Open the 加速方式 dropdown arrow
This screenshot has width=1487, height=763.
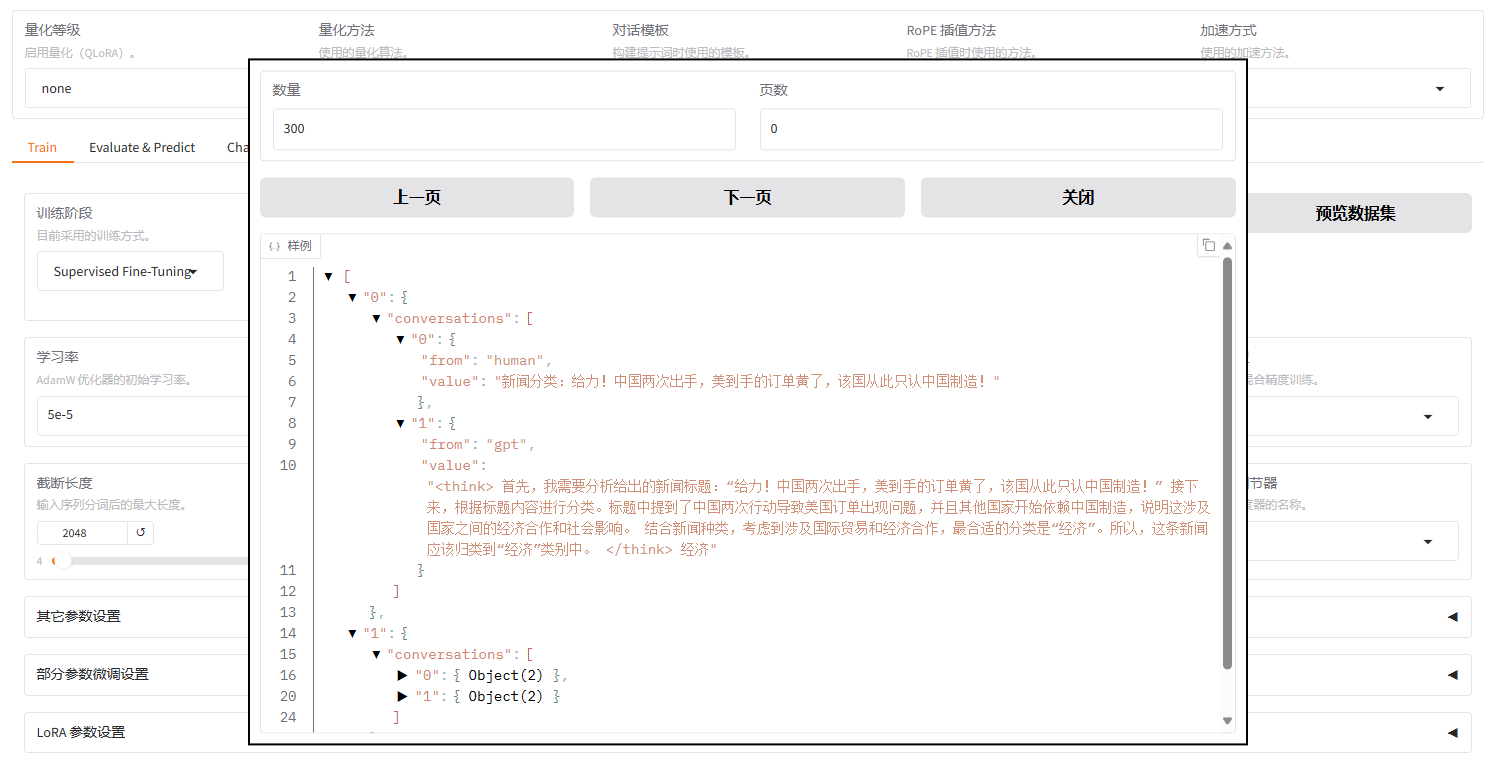pos(1439,89)
